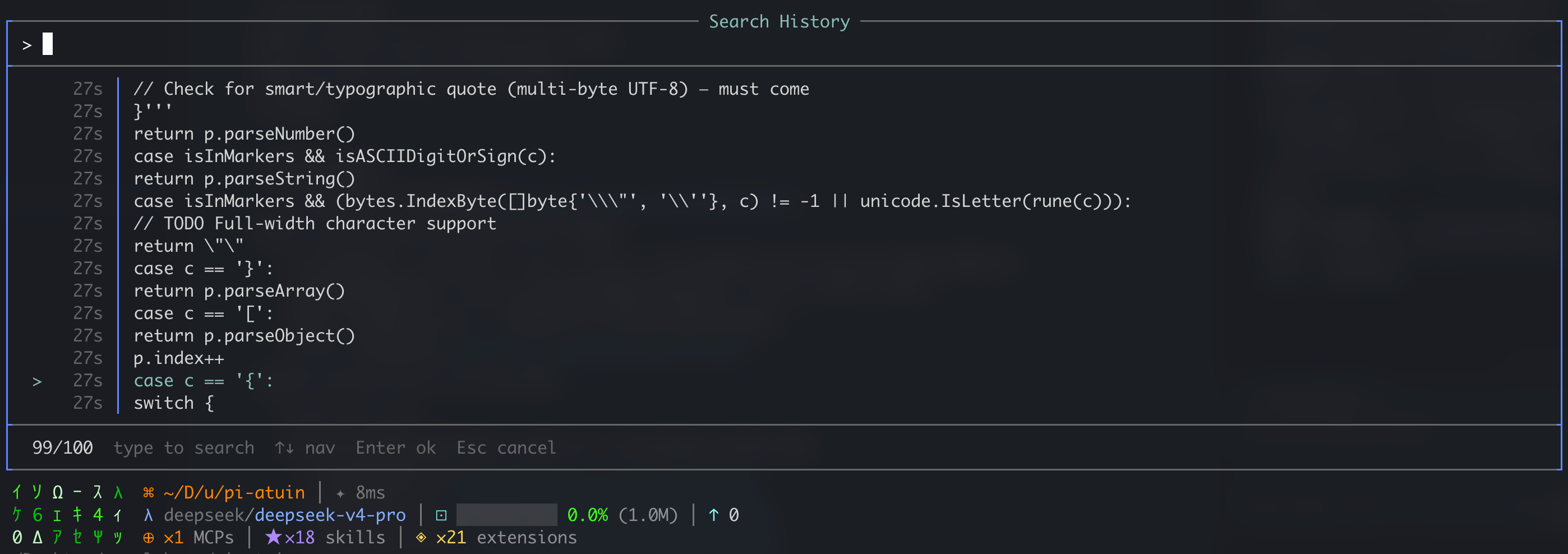Select the entry 'return p.parseString()'
1568x554 pixels.
[244, 179]
